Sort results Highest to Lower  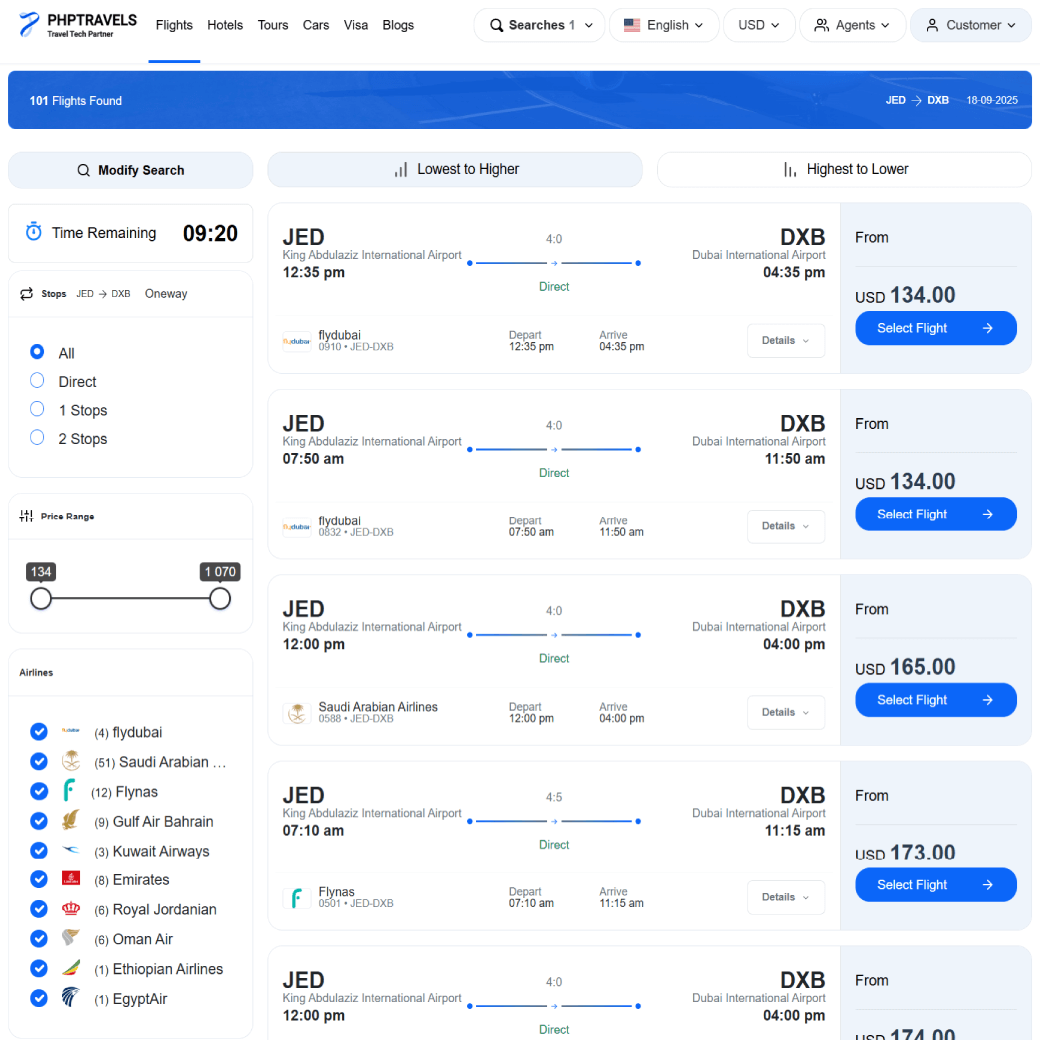pyautogui.click(x=844, y=170)
